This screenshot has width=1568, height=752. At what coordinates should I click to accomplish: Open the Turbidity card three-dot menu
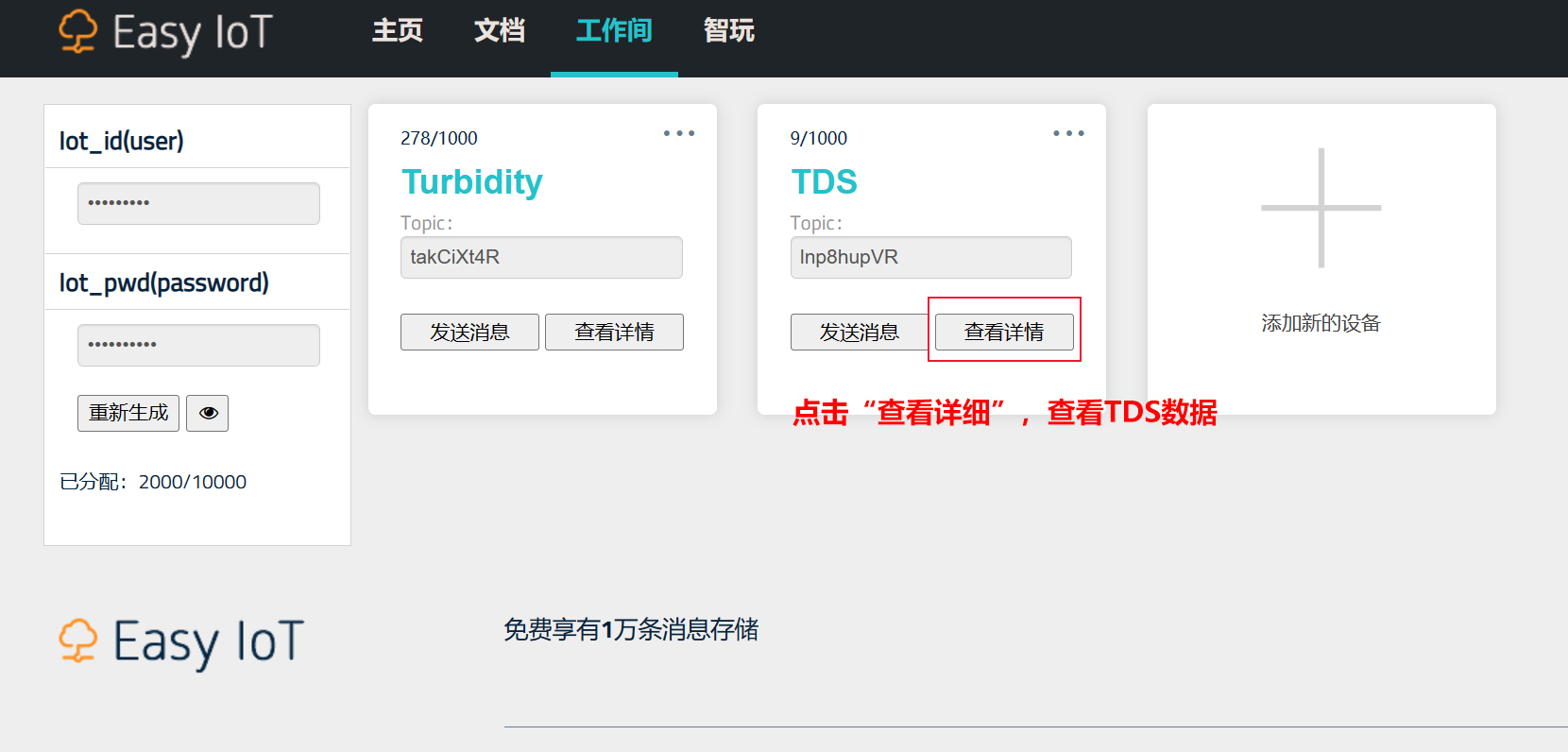679,133
